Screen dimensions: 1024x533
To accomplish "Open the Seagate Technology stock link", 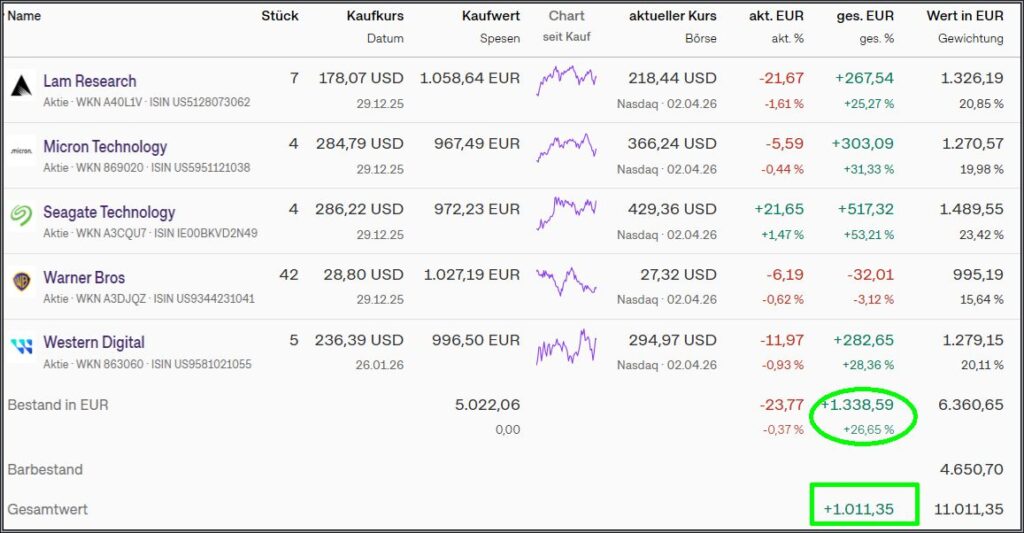I will (x=109, y=212).
